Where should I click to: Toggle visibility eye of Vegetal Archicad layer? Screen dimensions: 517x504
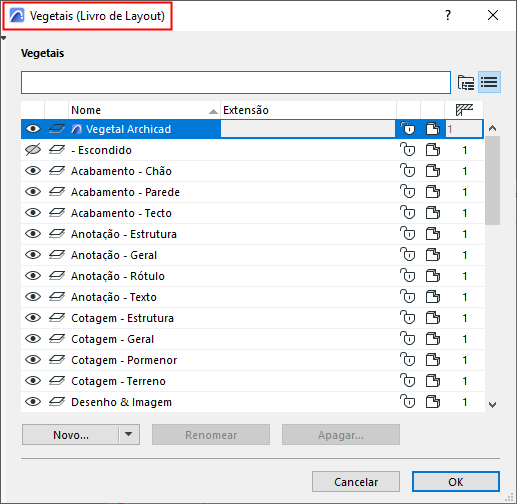[33, 129]
